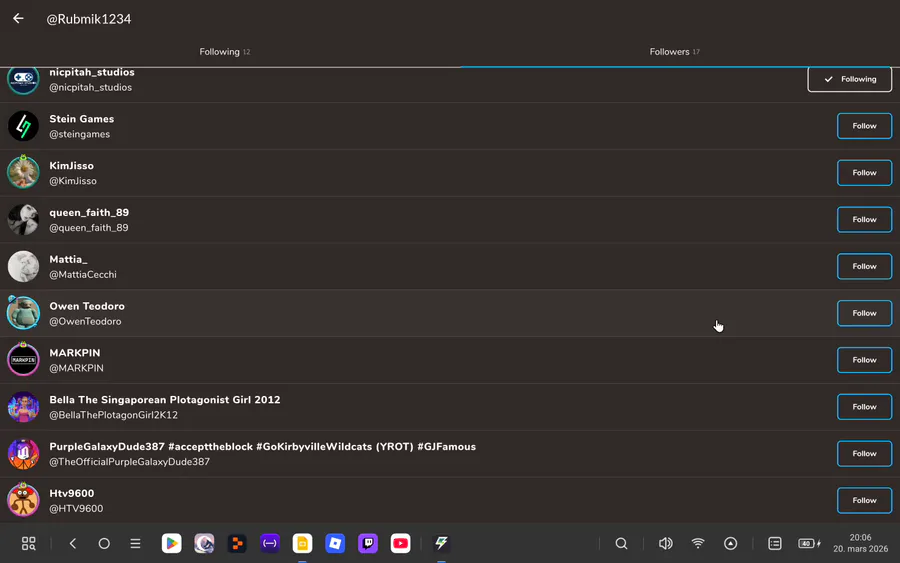Select the @OwenTeodoro handle
The width and height of the screenshot is (900, 563).
click(85, 321)
